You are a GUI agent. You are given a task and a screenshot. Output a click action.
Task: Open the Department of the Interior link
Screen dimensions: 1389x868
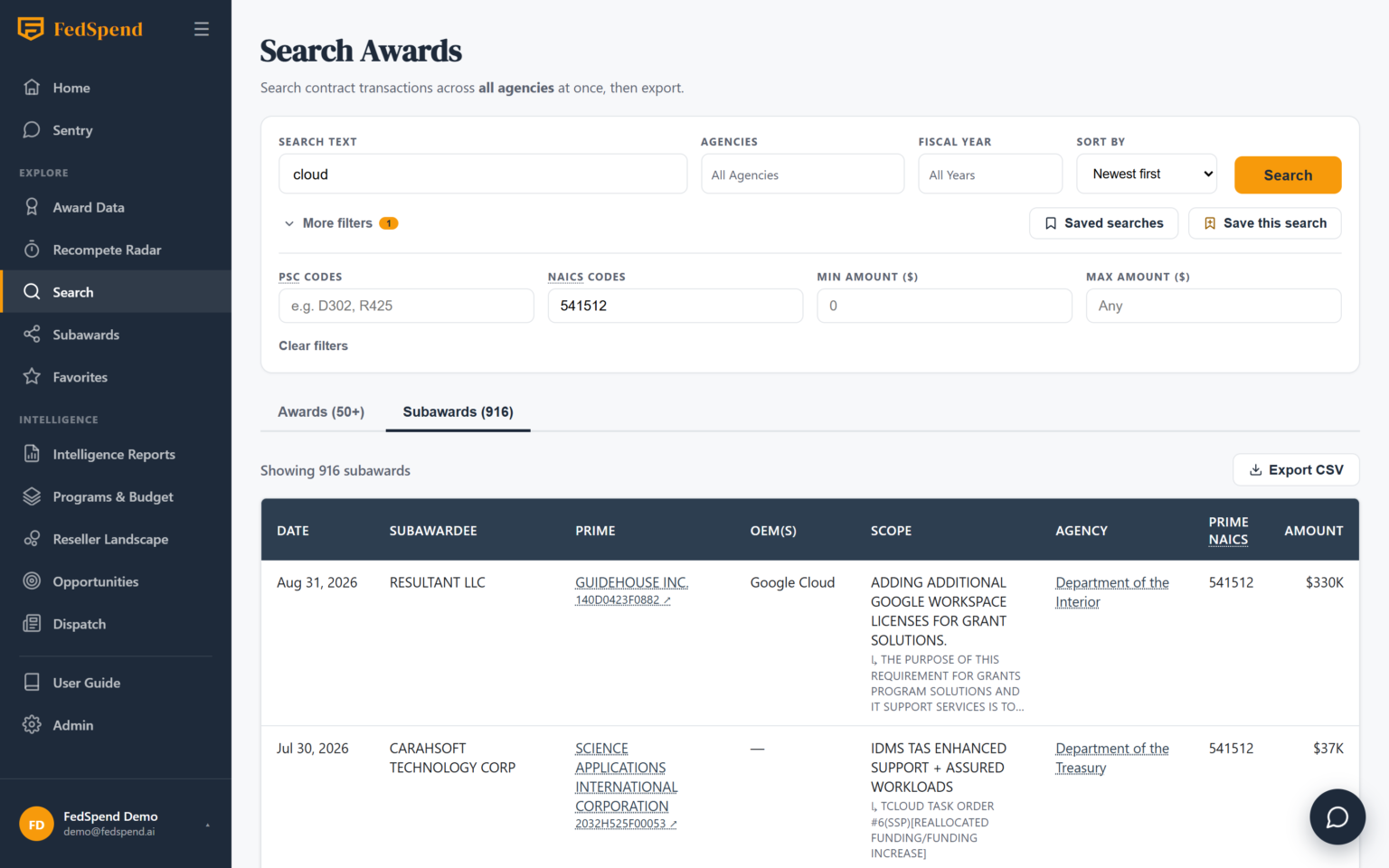[x=1112, y=592]
